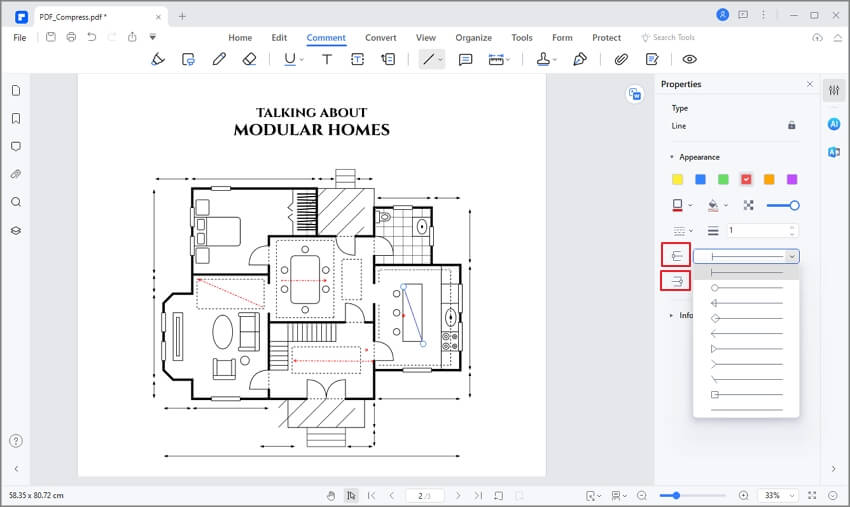Select the Area Highlight tool
This screenshot has width=850, height=507.
click(188, 59)
